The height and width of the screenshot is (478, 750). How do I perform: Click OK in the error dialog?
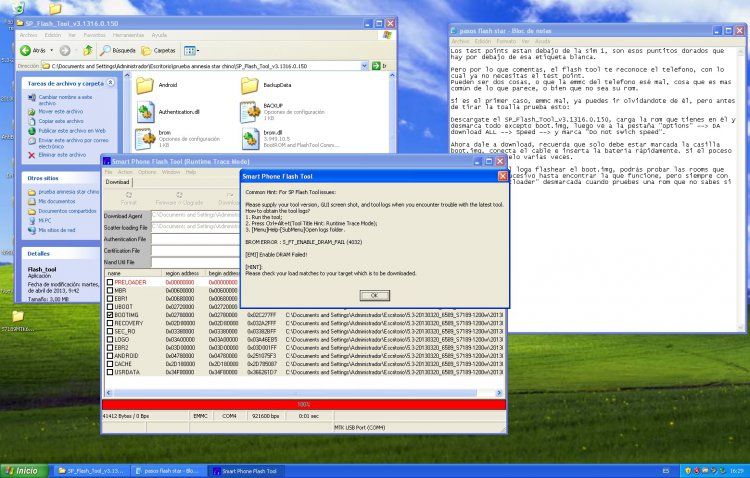pyautogui.click(x=375, y=296)
